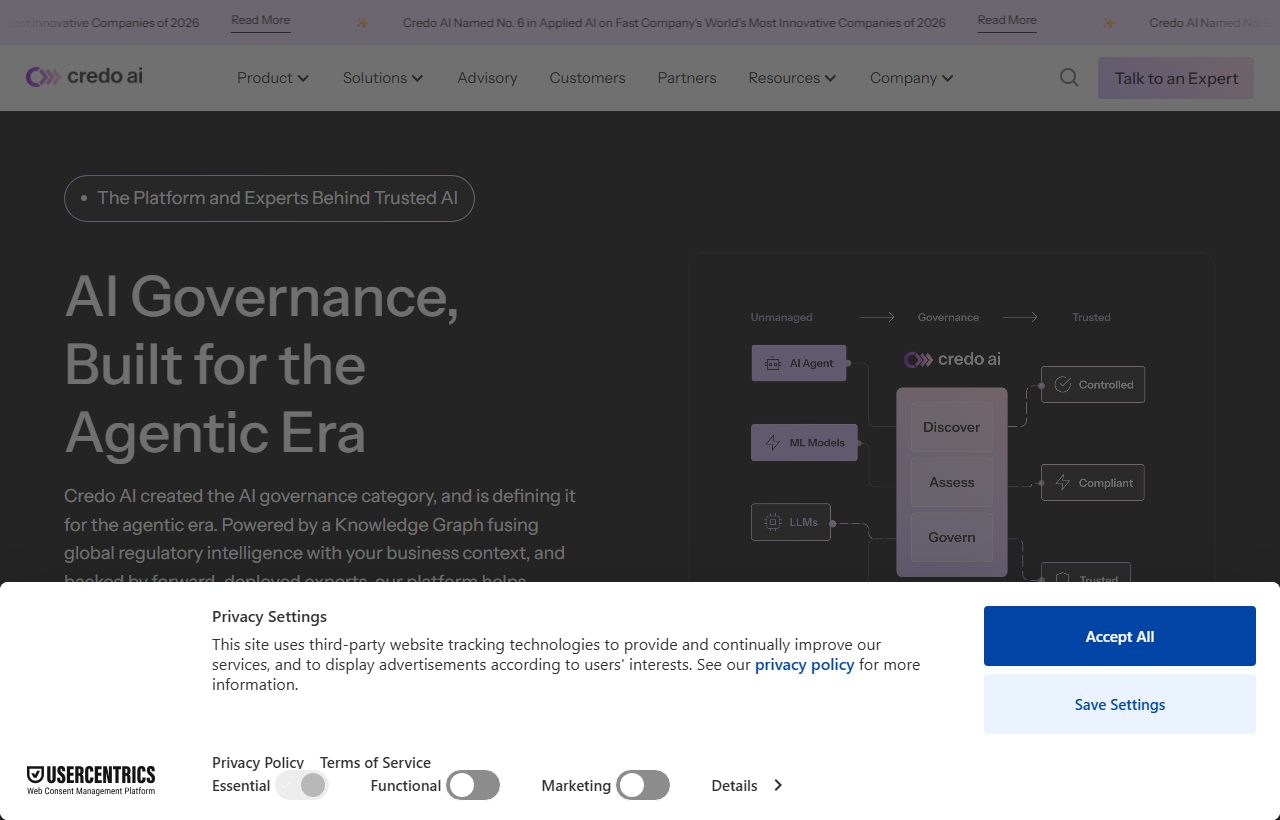Click the Privacy Settings heading
The width and height of the screenshot is (1280, 820).
[x=269, y=616]
